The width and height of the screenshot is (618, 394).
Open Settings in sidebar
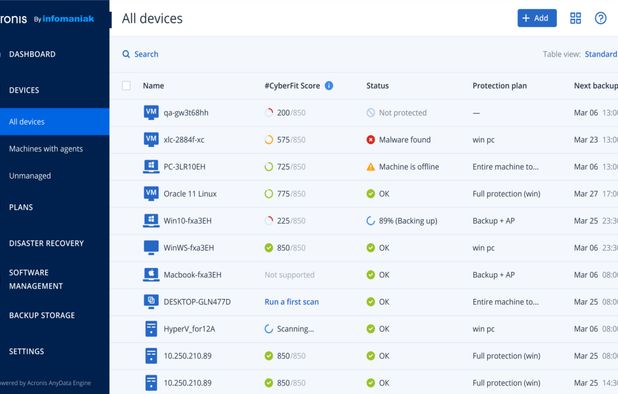(x=26, y=351)
